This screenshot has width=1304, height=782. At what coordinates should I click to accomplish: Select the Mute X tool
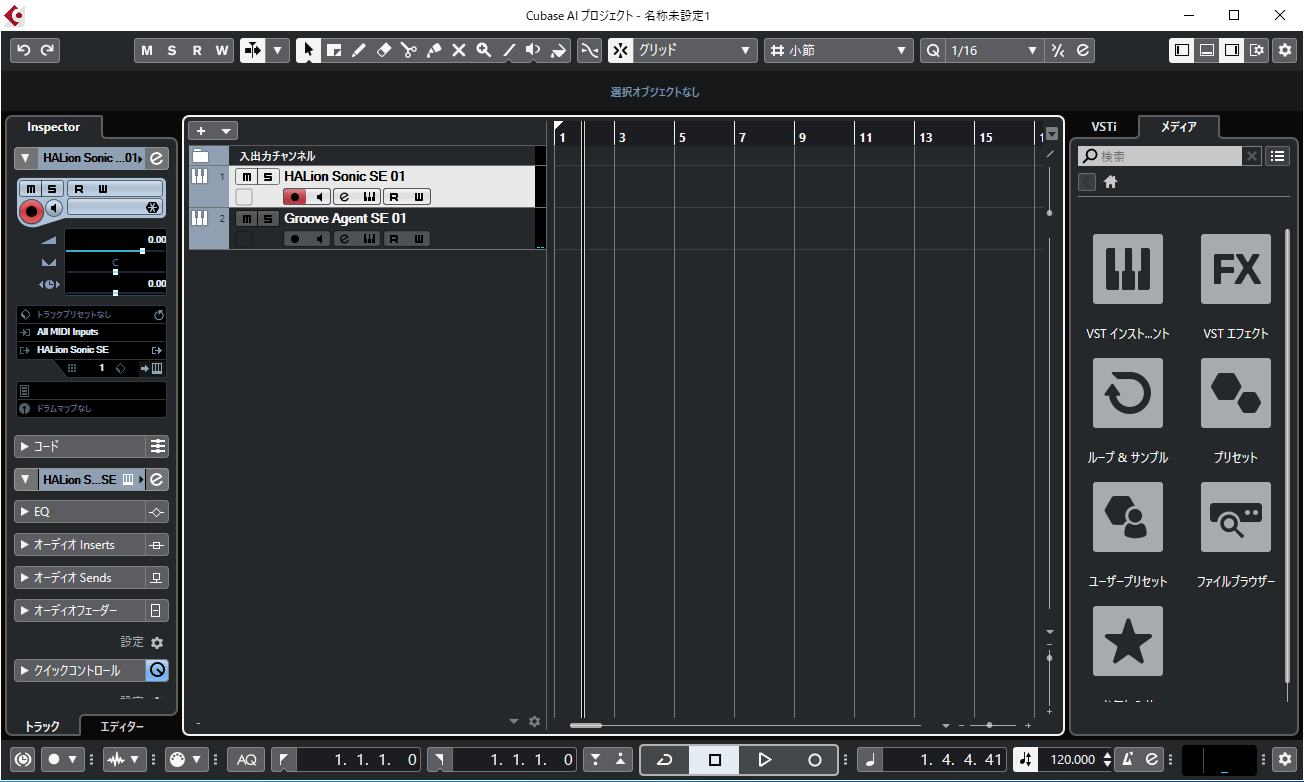459,50
